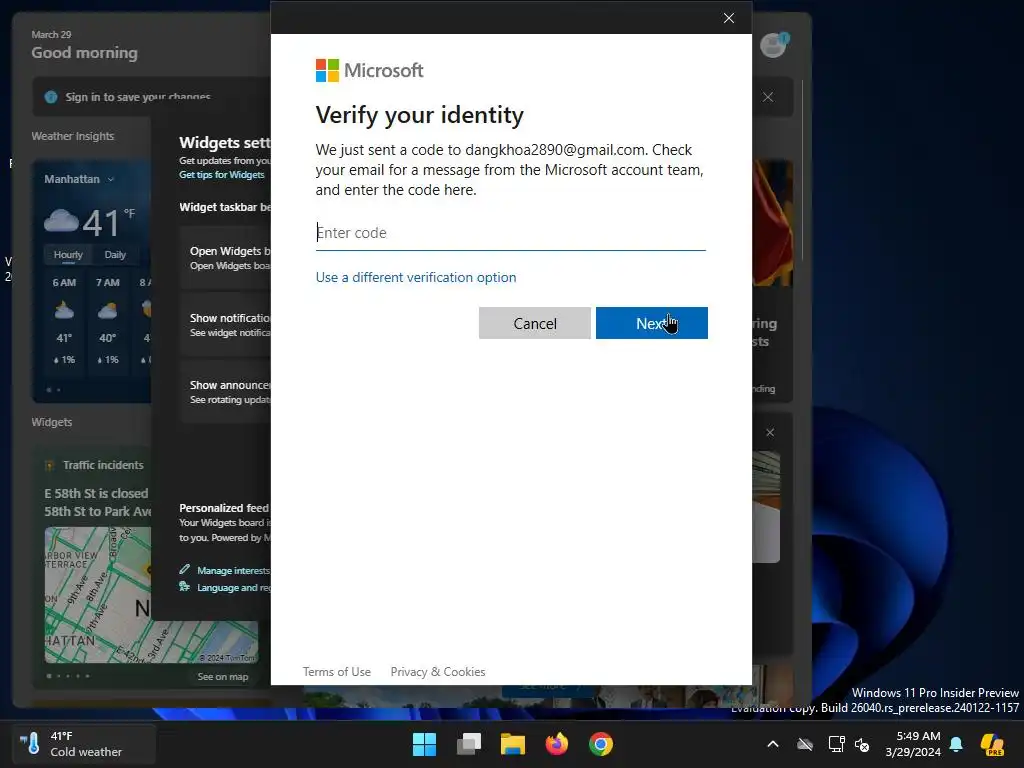
Task: Use a different verification option link
Action: pyautogui.click(x=415, y=277)
